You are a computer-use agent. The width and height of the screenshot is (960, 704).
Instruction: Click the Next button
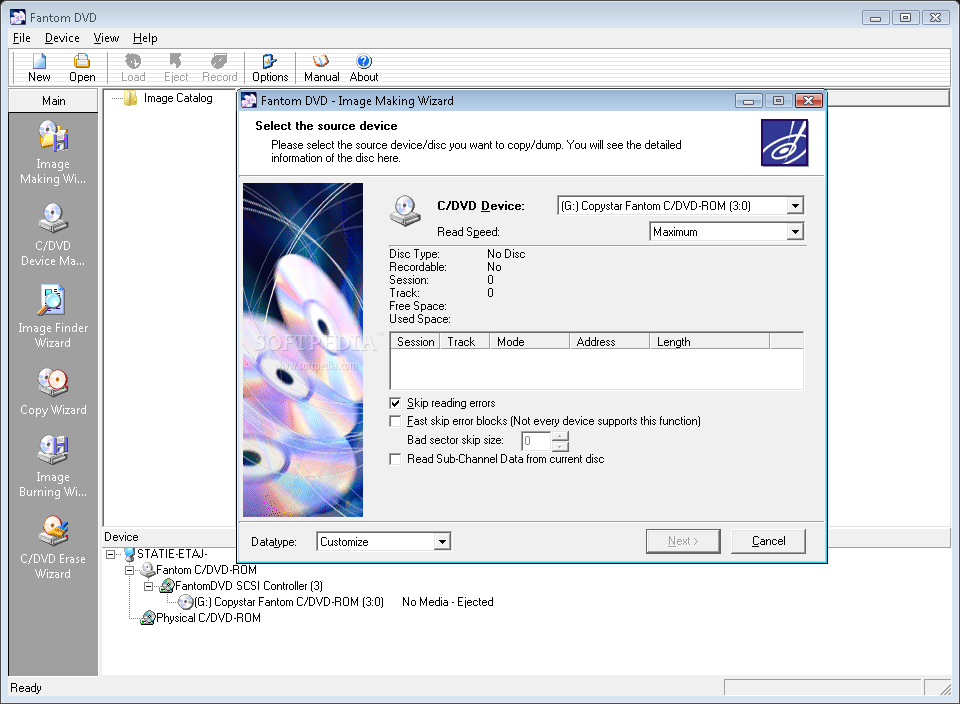tap(683, 541)
